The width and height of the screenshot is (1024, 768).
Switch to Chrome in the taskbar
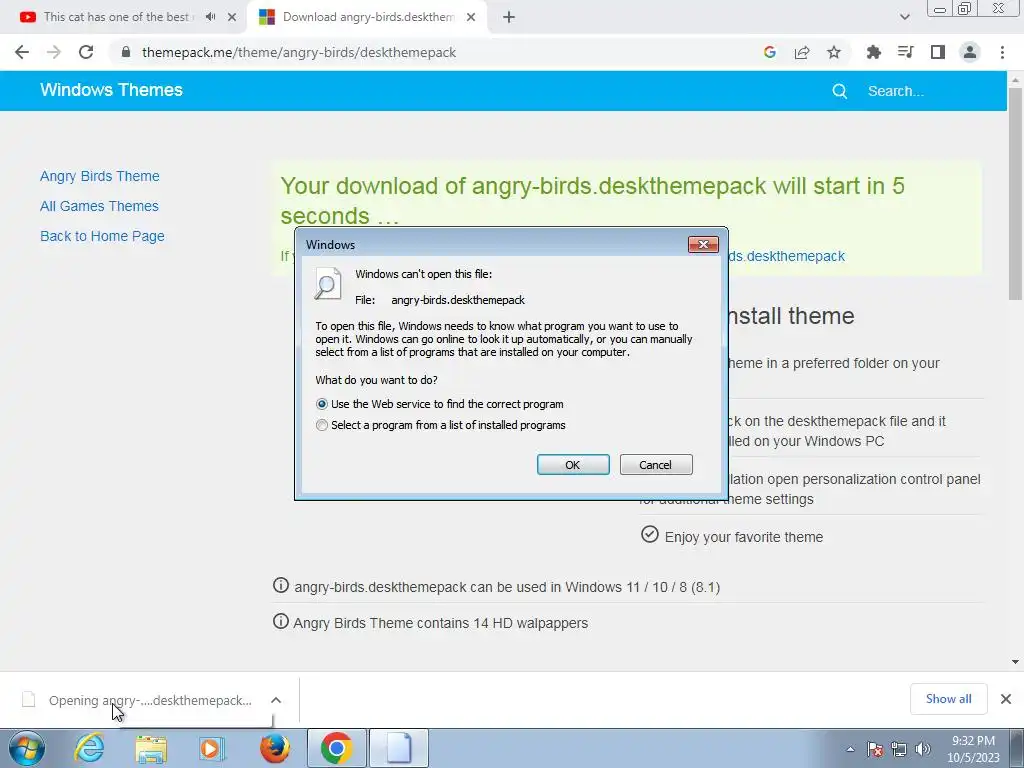pos(336,748)
